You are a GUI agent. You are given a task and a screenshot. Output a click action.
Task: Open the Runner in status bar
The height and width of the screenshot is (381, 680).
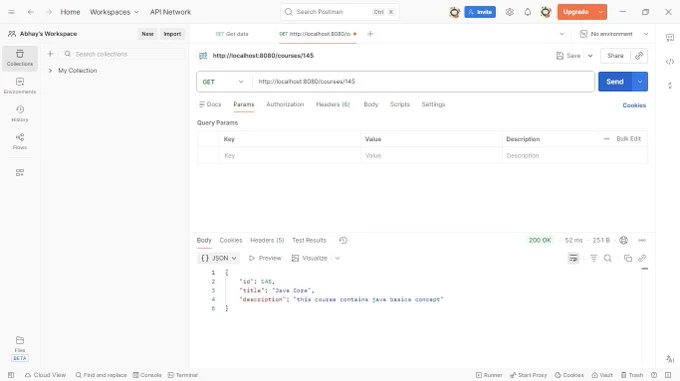pyautogui.click(x=489, y=375)
